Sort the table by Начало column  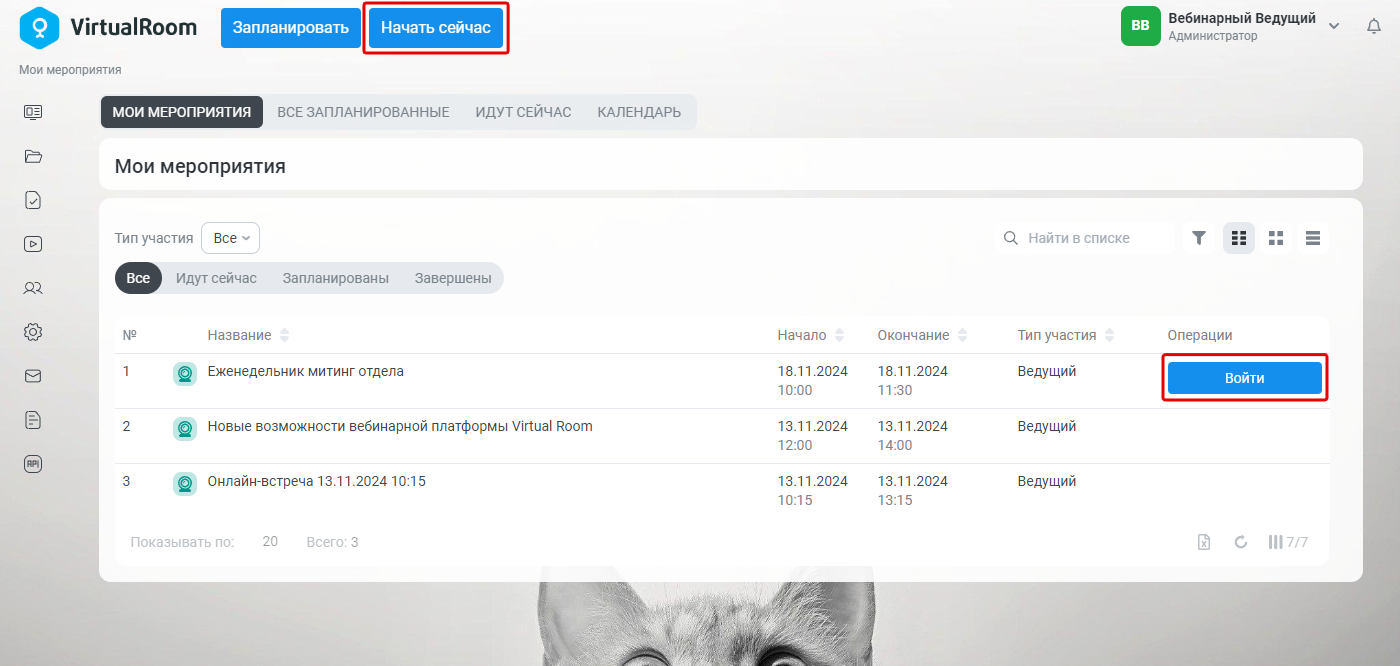click(x=811, y=335)
